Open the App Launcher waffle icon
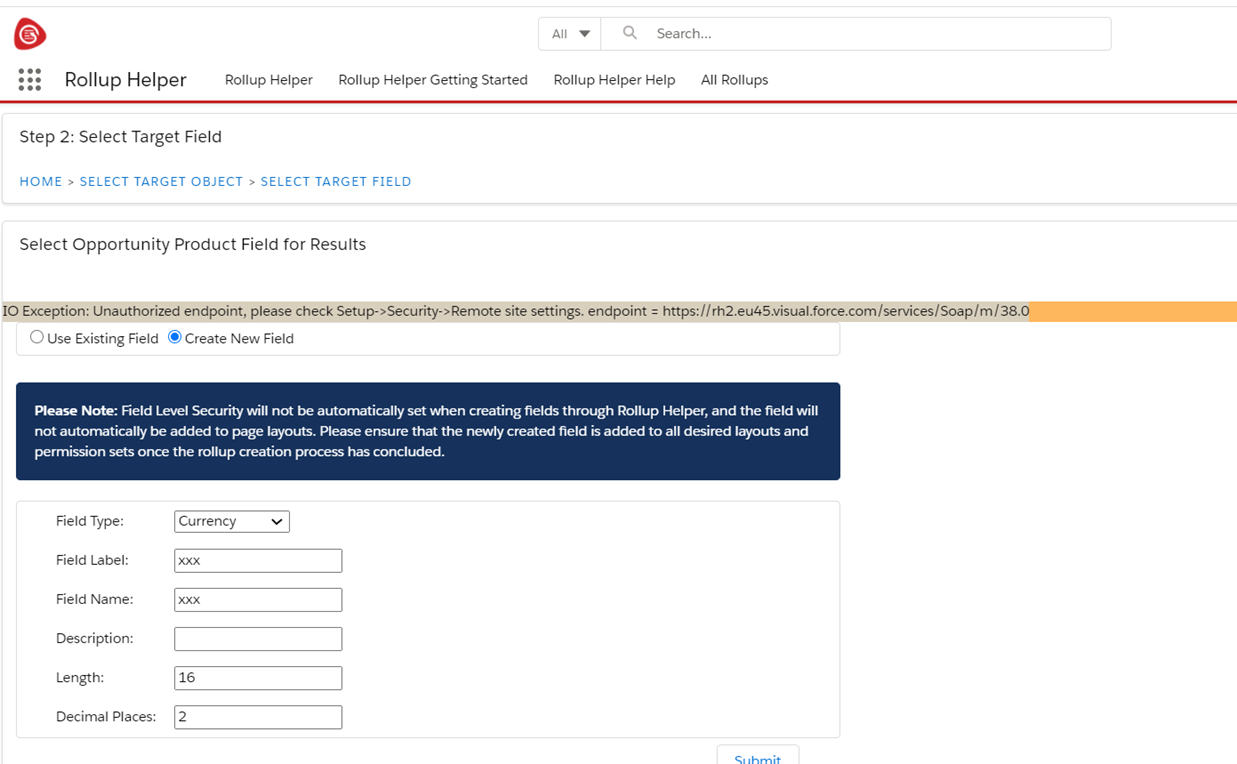Image resolution: width=1237 pixels, height=764 pixels. 29,79
